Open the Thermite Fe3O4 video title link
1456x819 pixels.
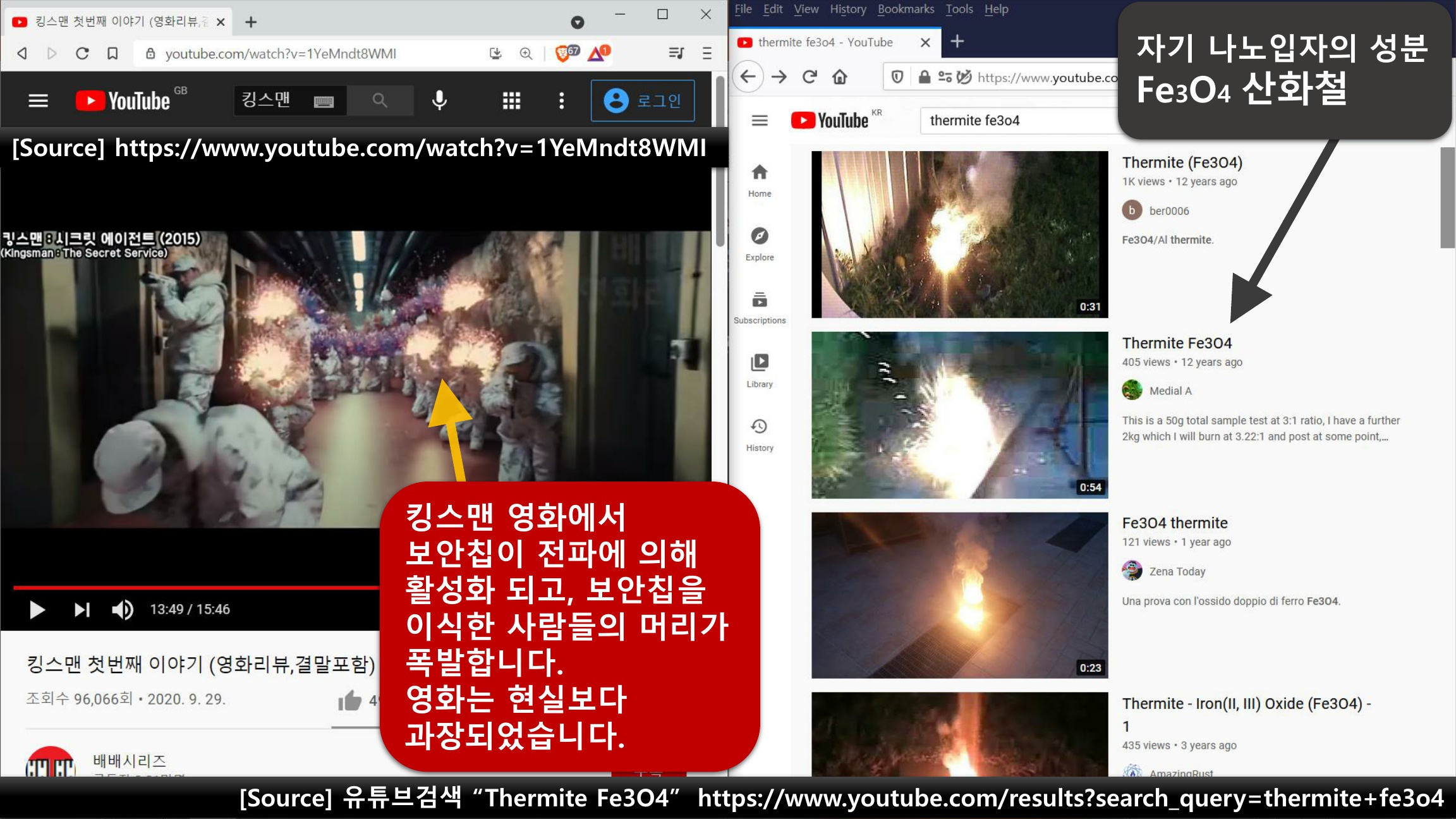point(1177,343)
